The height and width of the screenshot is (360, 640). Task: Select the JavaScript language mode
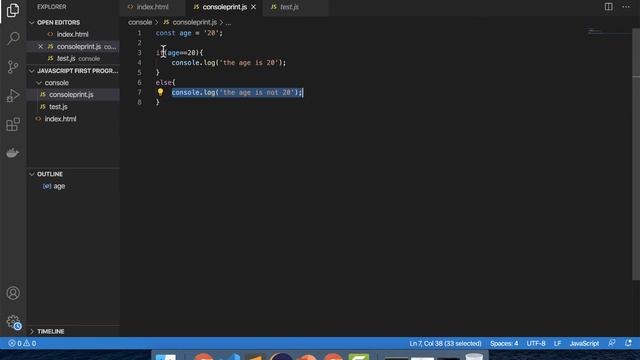pos(584,343)
